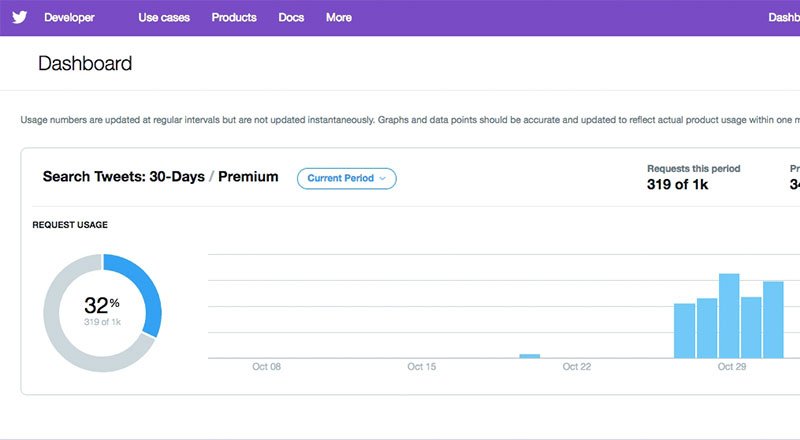Click the Dashboard page heading
Screen dimensions: 800x440
85,63
